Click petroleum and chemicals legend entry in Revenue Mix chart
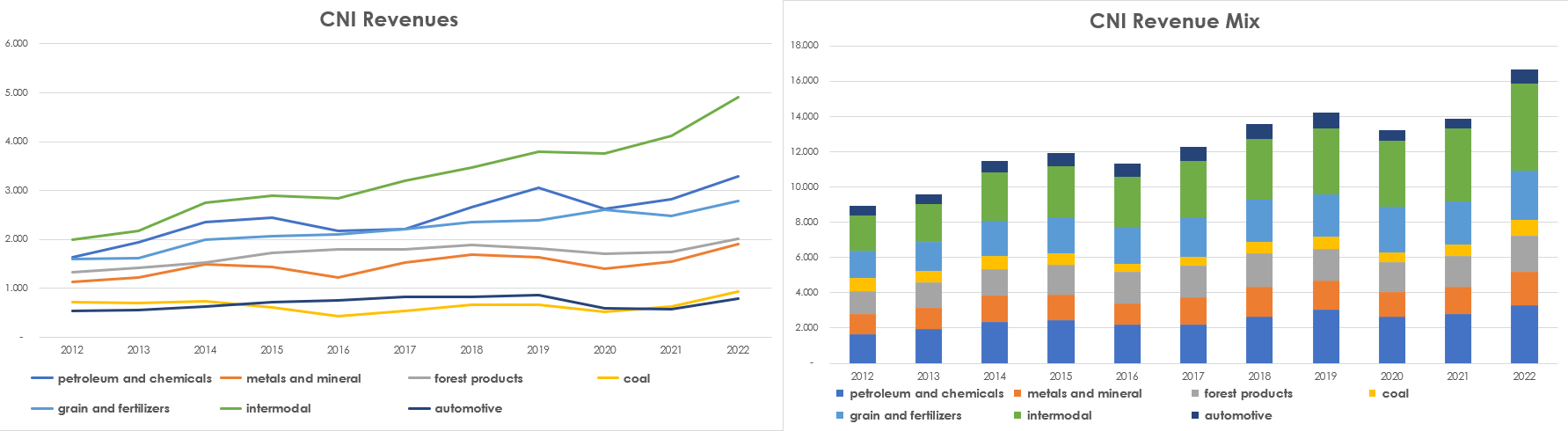This screenshot has width=1568, height=431. [920, 393]
